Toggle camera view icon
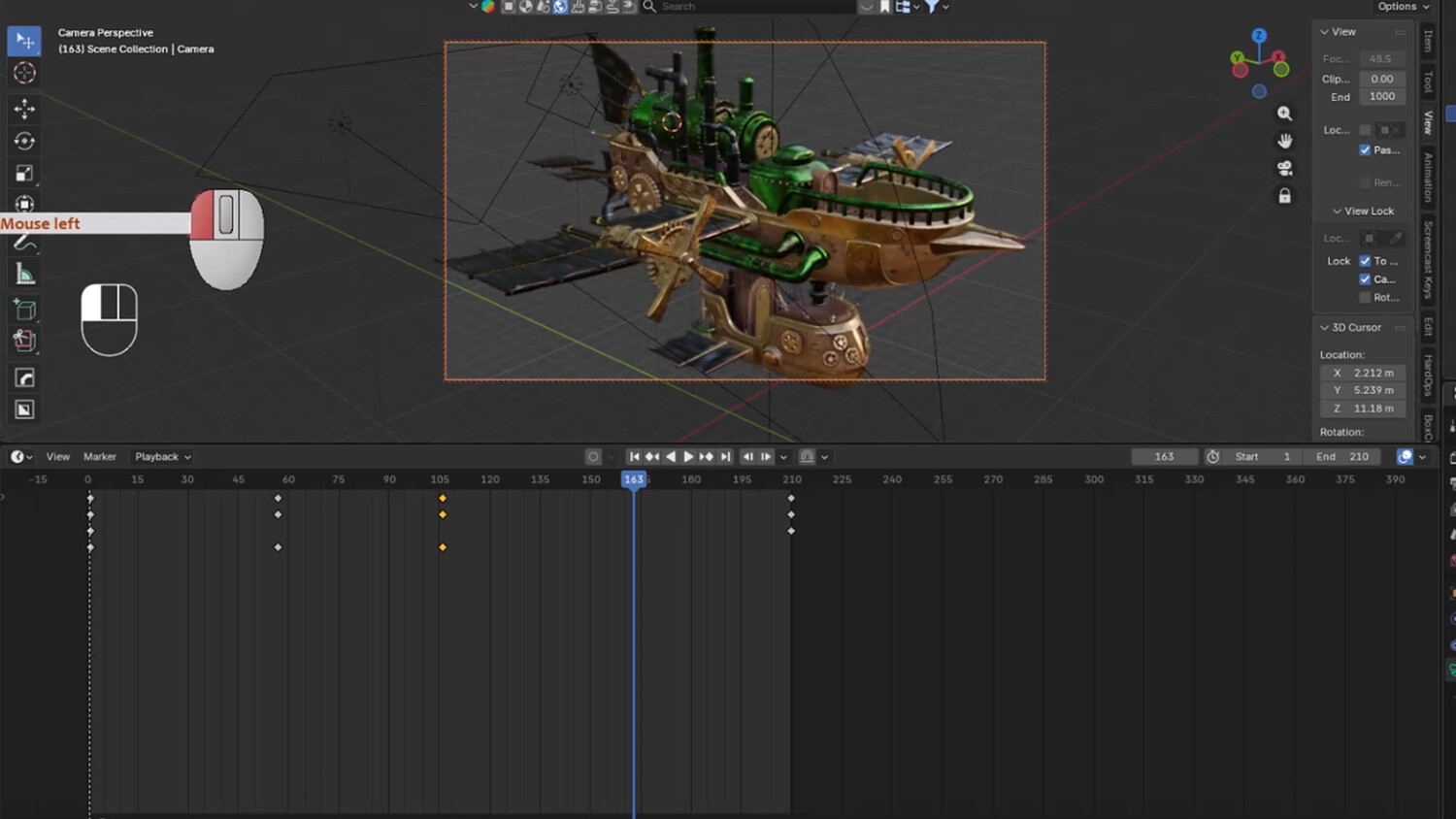 pyautogui.click(x=1284, y=168)
